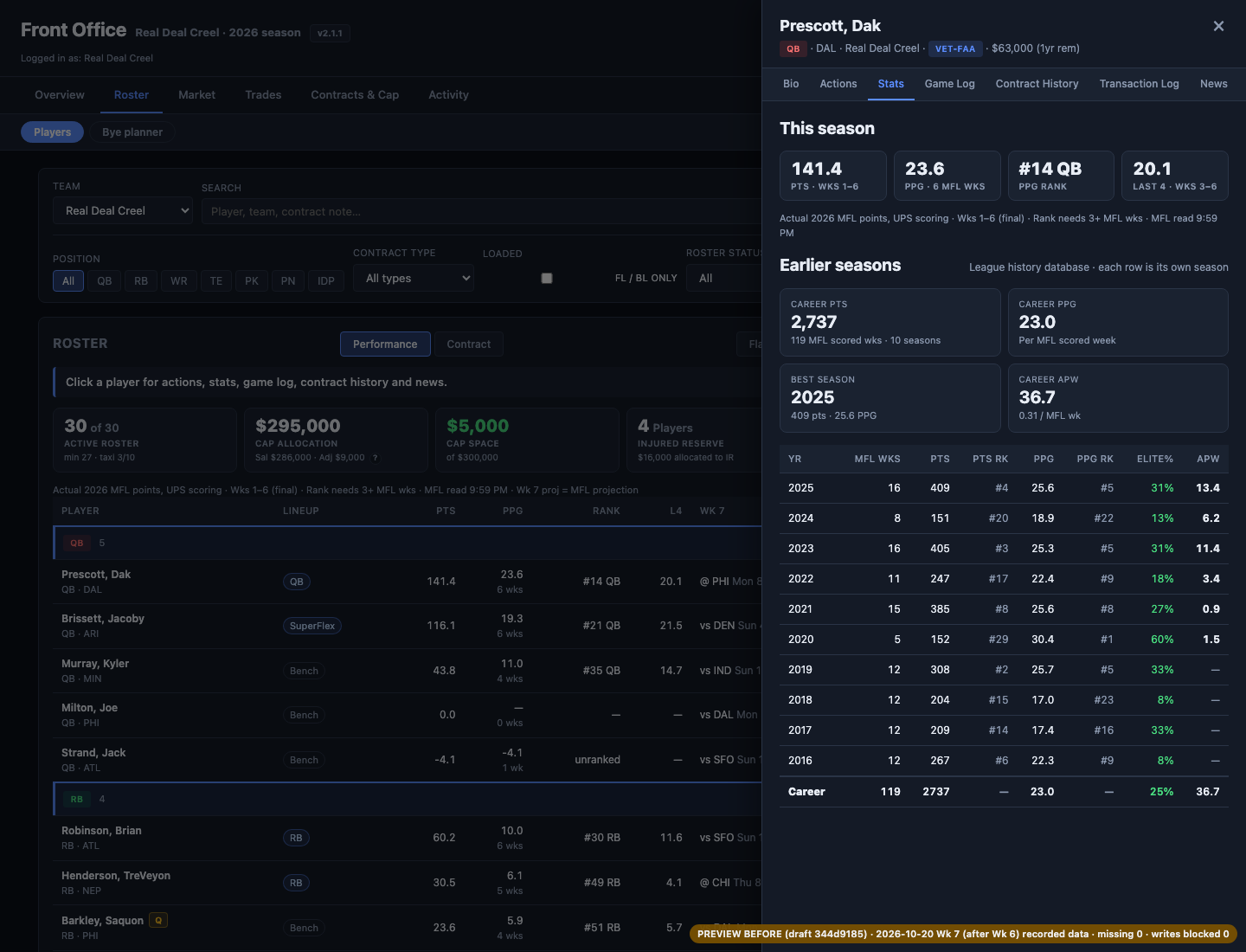The image size is (1246, 952).
Task: Go to the Trades navigation tab
Action: pos(263,95)
